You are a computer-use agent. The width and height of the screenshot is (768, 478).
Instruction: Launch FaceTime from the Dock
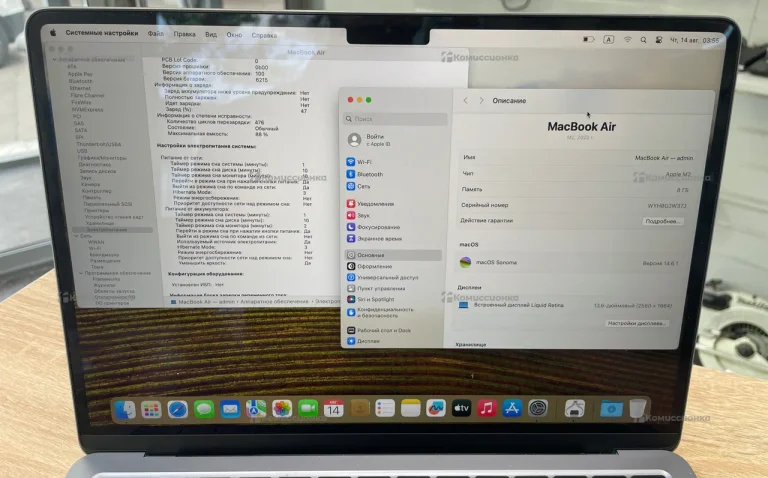pyautogui.click(x=308, y=408)
